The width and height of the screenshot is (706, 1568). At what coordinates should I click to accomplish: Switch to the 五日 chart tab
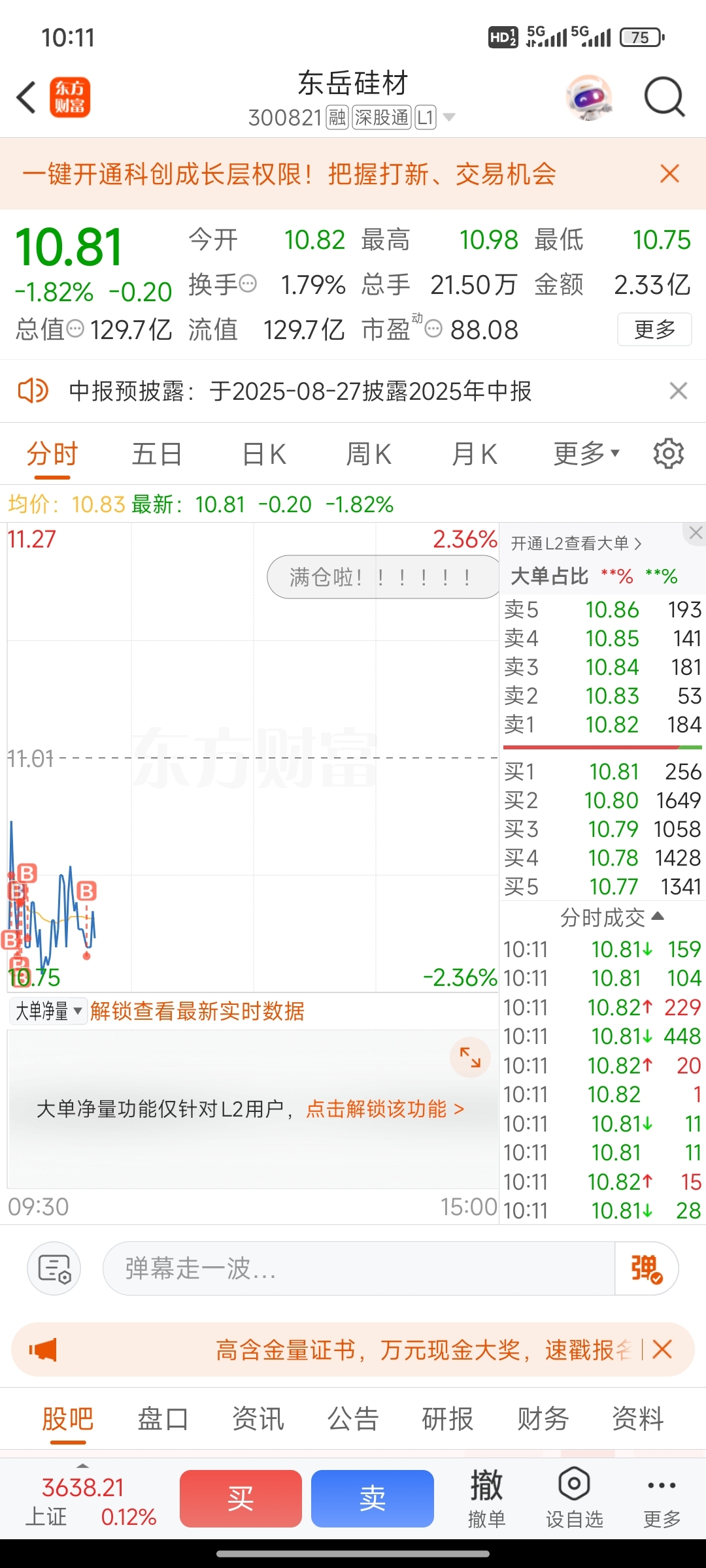click(157, 453)
